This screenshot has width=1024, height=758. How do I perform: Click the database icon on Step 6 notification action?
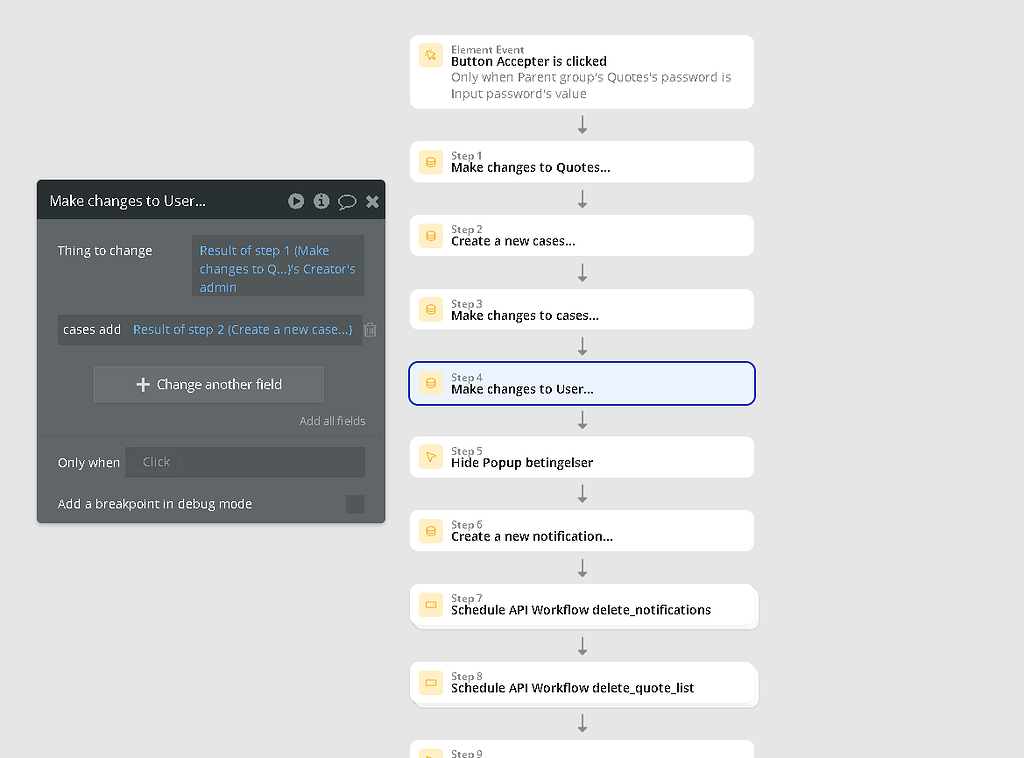(x=430, y=530)
